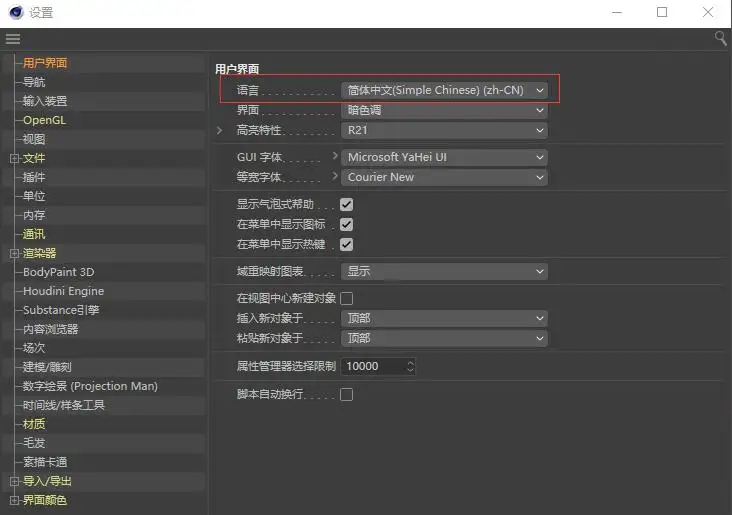This screenshot has height=515, width=732.
Task: Select 内存 in the sidebar
Action: pos(34,215)
